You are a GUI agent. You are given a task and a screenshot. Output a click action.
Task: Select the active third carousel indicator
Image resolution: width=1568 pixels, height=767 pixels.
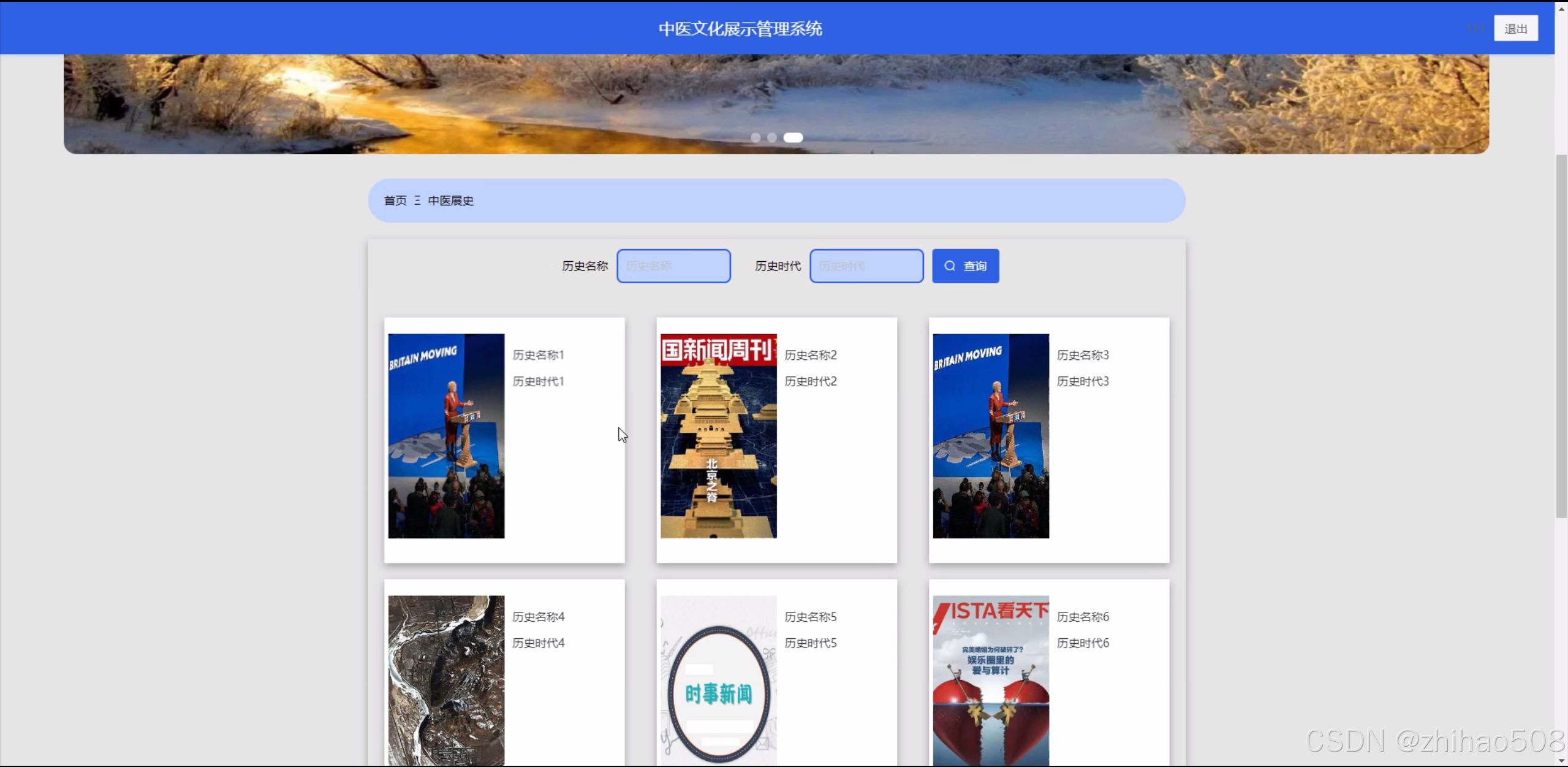coord(793,137)
